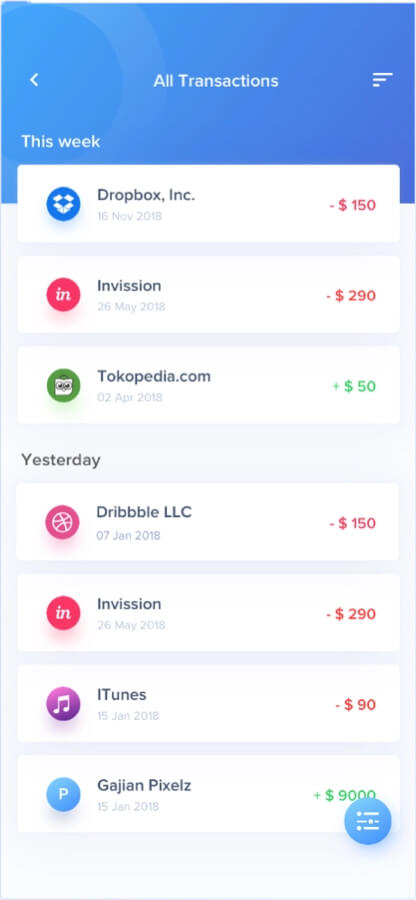The width and height of the screenshot is (416, 900).
Task: Click the Dropbox logo icon
Action: click(63, 204)
